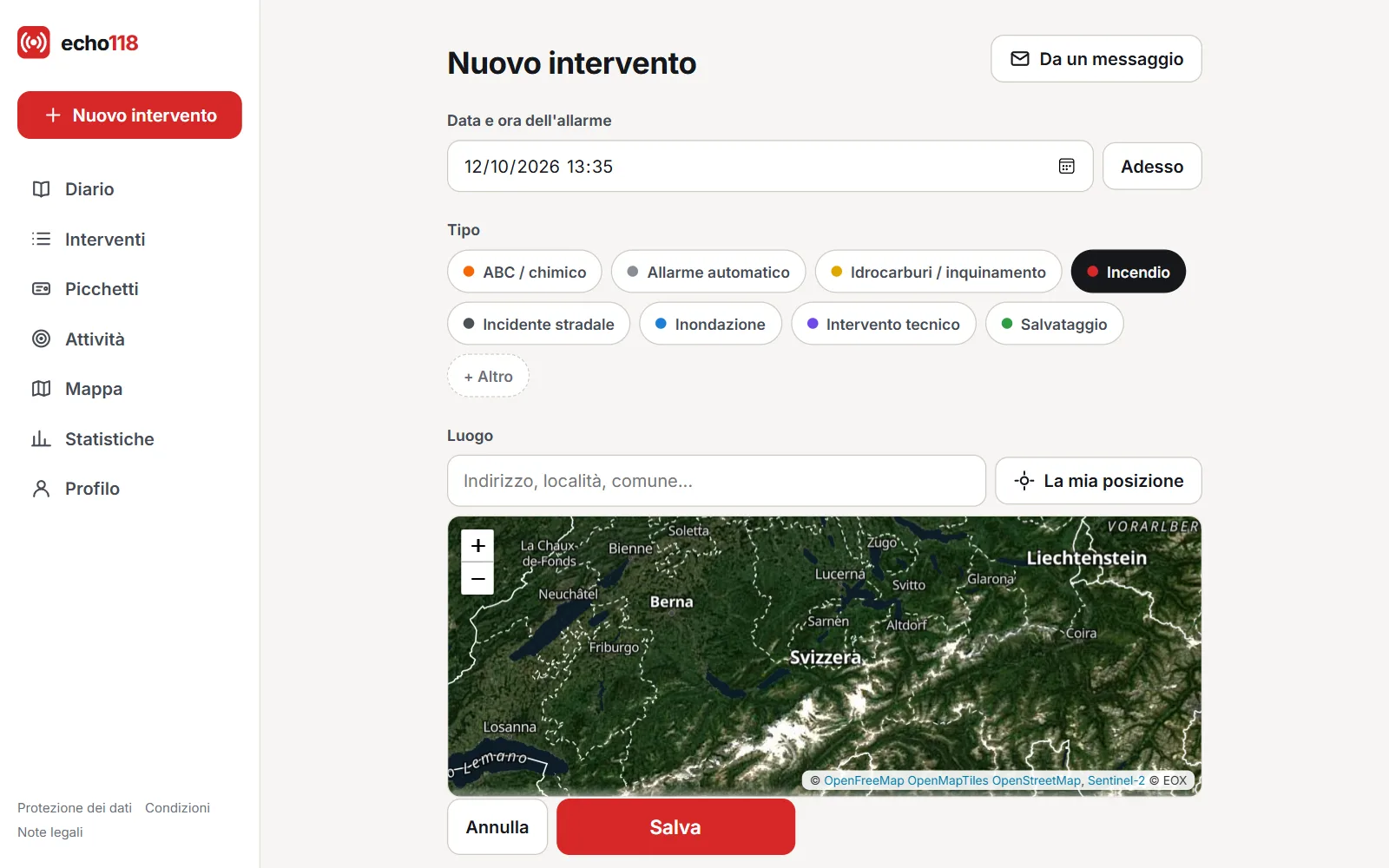Click the OpenFreeMap attribution link

[864, 780]
